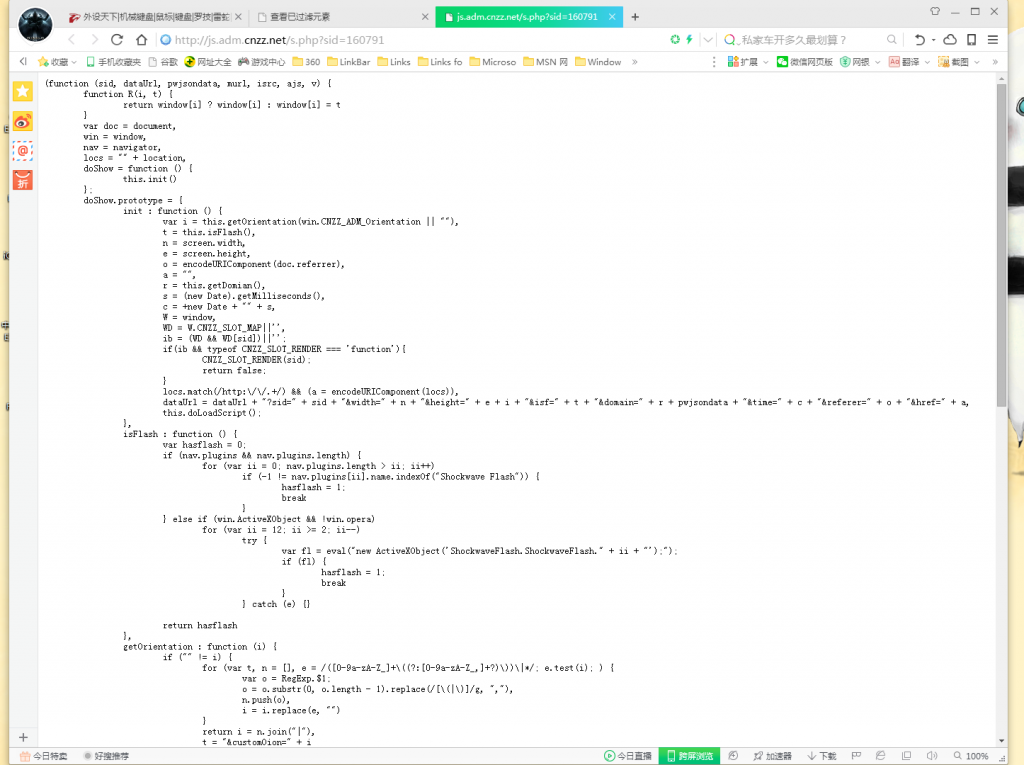Click the address bar URL field
Viewport: 1024px width, 765px height.
click(x=411, y=40)
